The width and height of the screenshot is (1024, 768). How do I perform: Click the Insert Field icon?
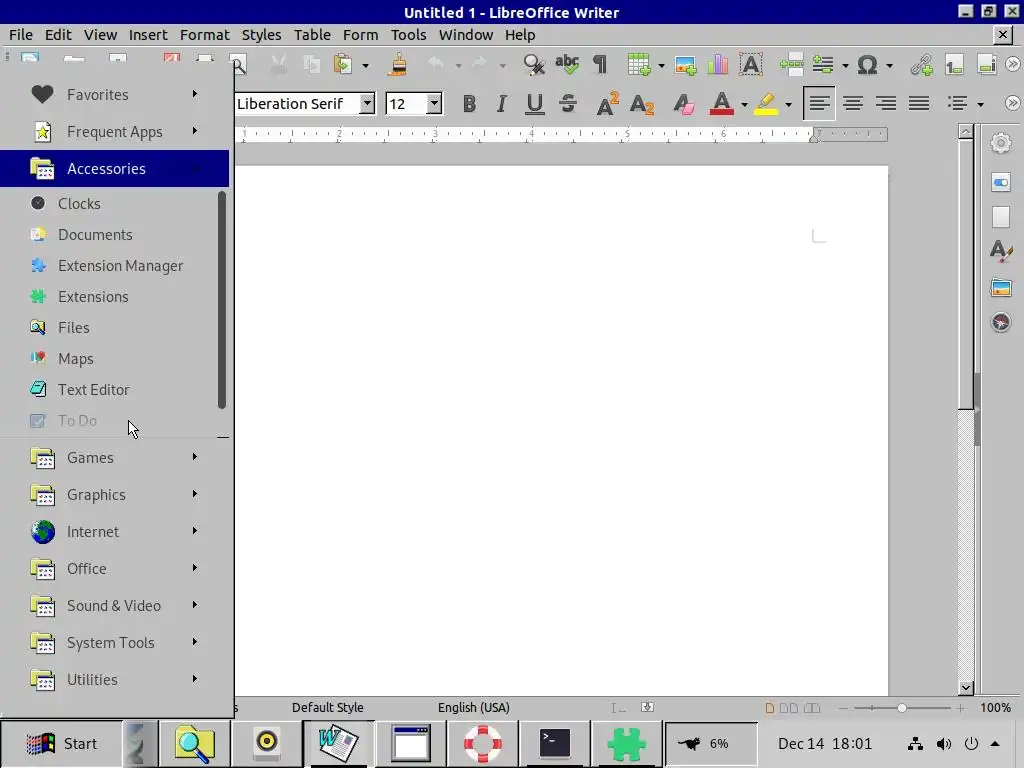823,65
